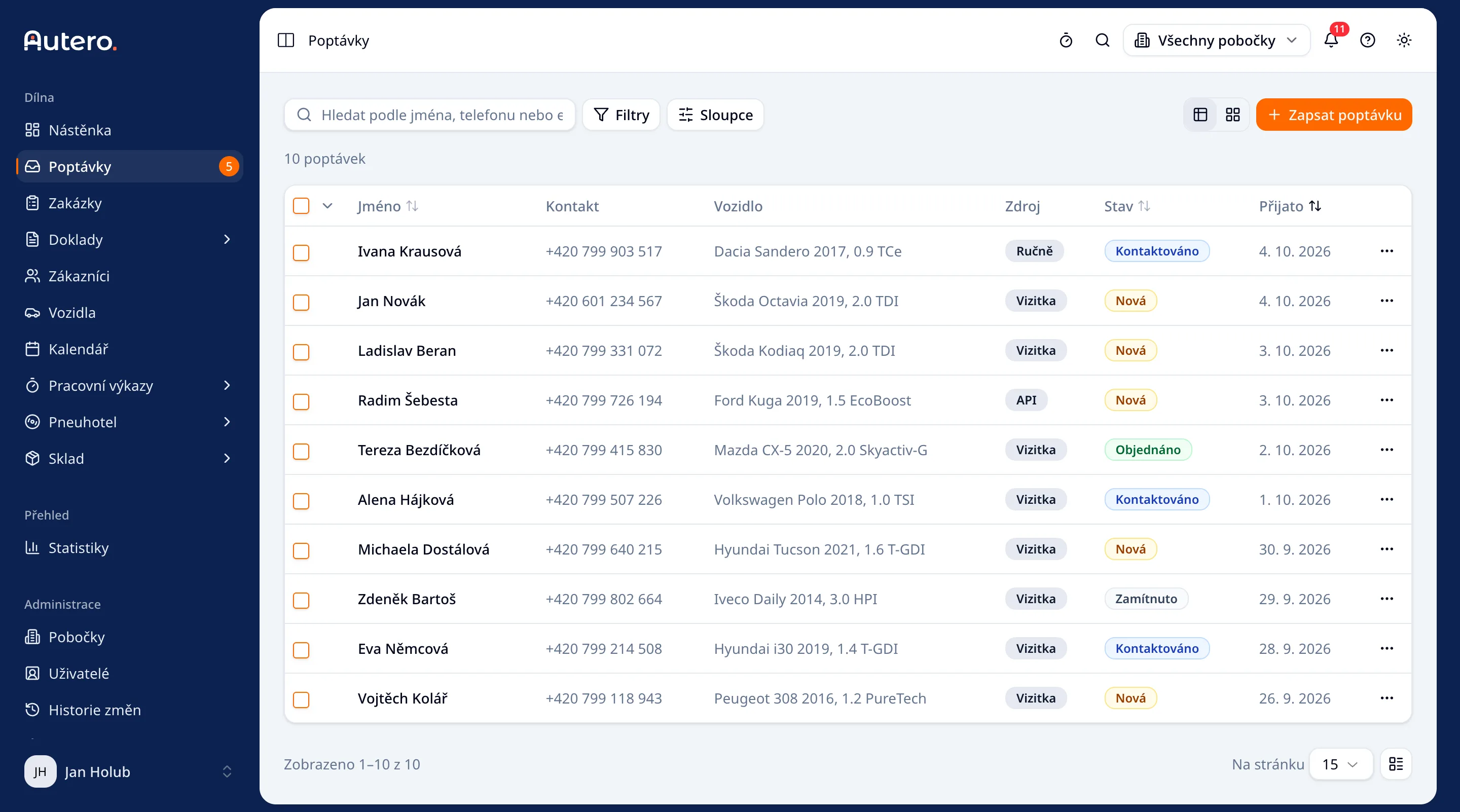Switch to grid card view
The width and height of the screenshot is (1460, 812).
click(1232, 115)
